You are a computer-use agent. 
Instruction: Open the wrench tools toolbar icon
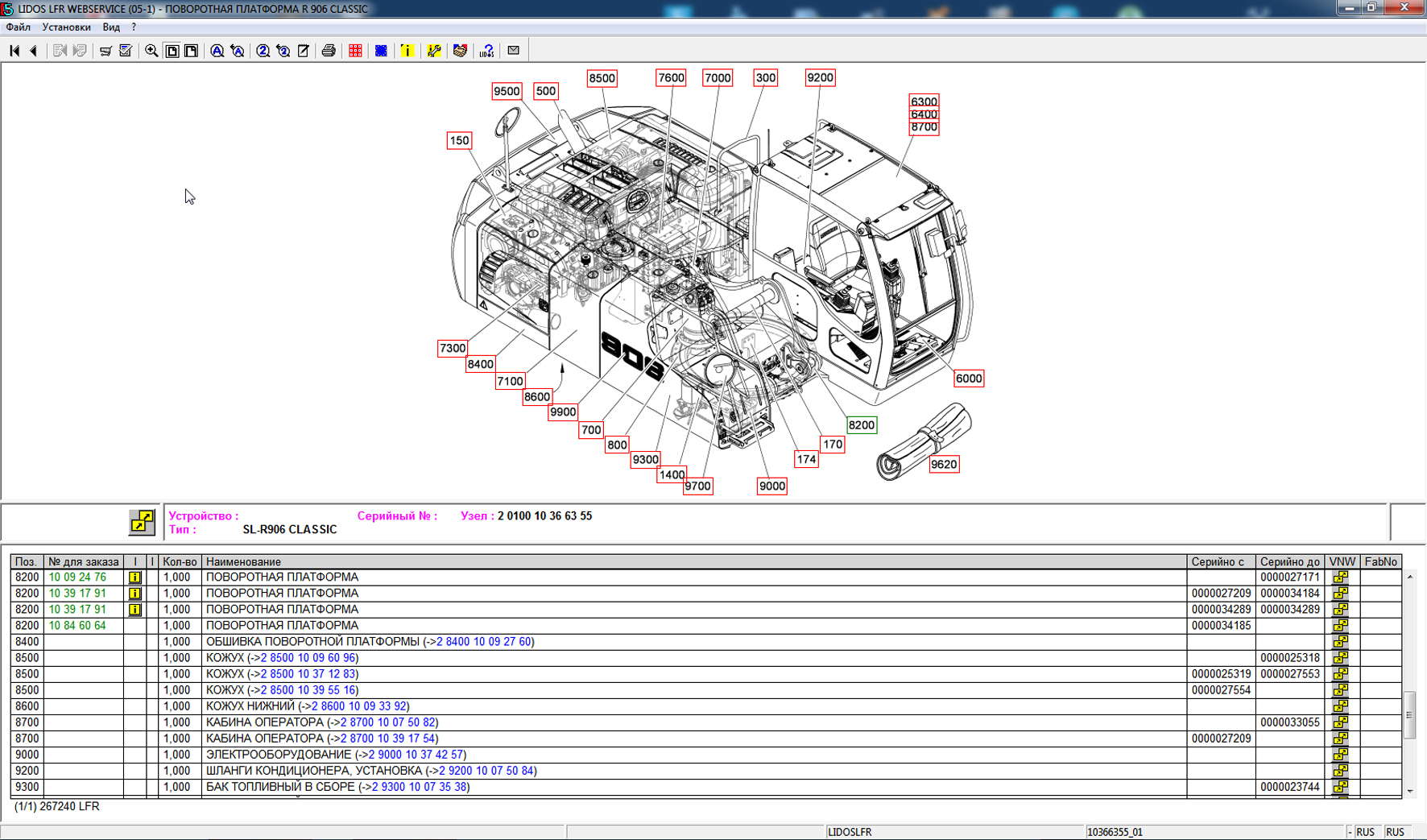pos(434,51)
